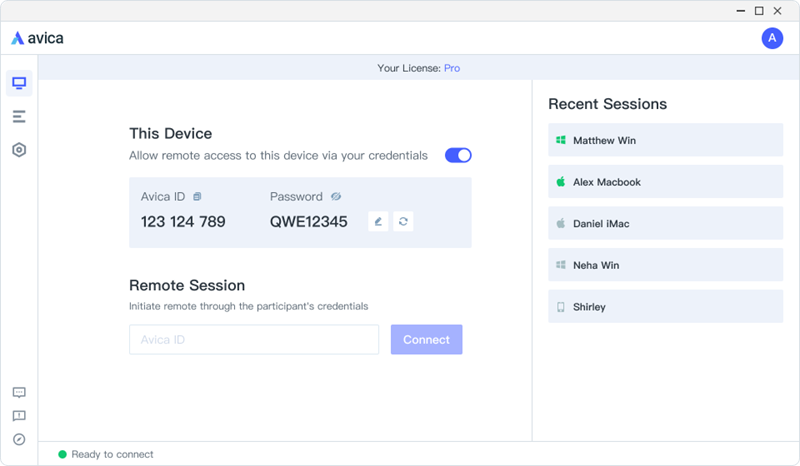Click the Windows icon beside Neha Win

point(561,265)
